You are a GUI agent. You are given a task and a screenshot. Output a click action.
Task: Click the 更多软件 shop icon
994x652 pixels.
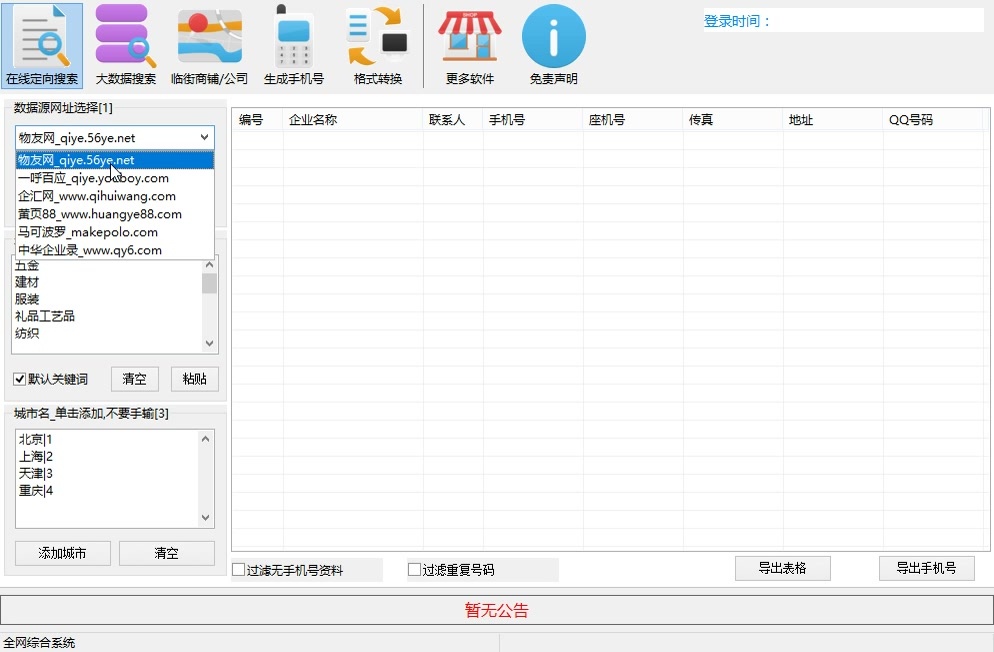click(x=470, y=46)
